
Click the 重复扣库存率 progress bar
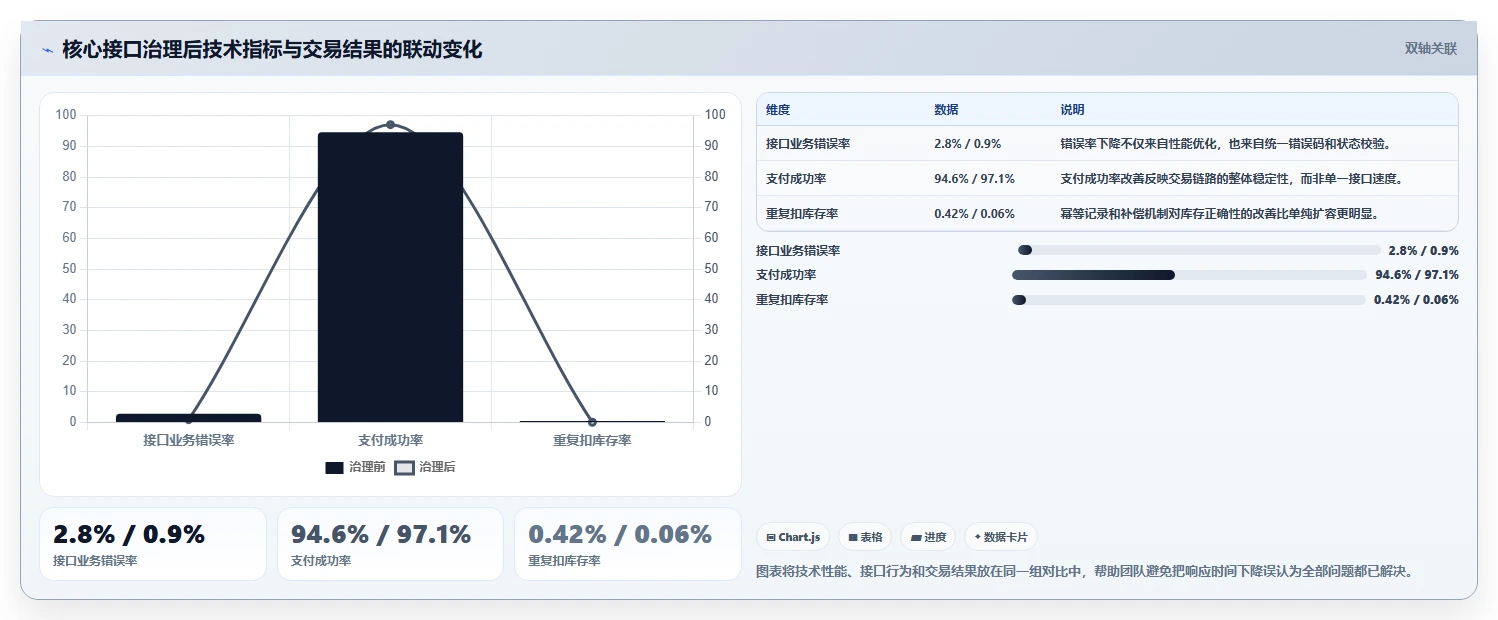pos(1188,300)
